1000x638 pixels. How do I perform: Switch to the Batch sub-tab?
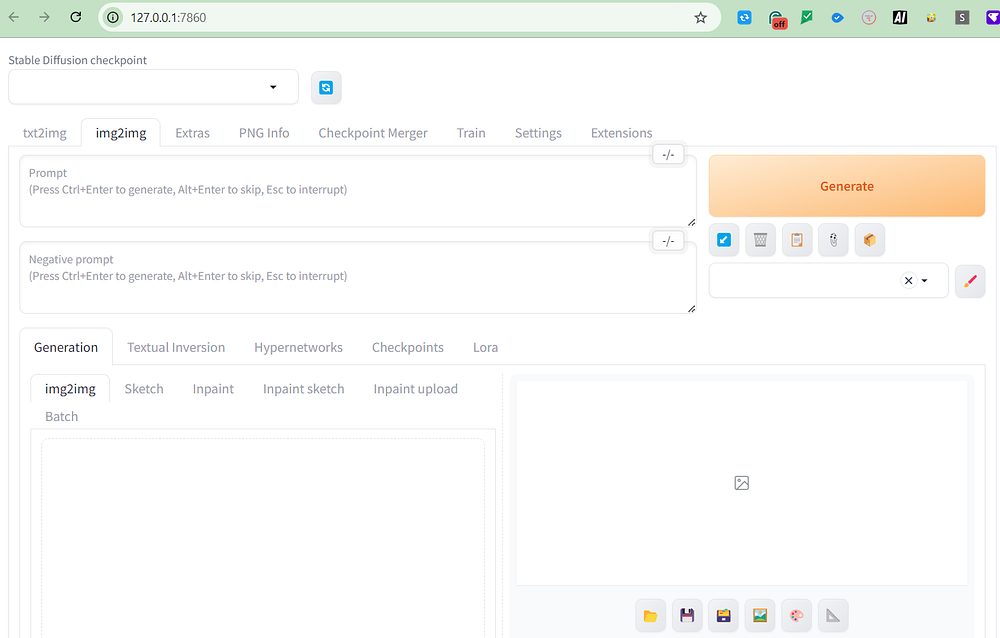click(x=62, y=416)
